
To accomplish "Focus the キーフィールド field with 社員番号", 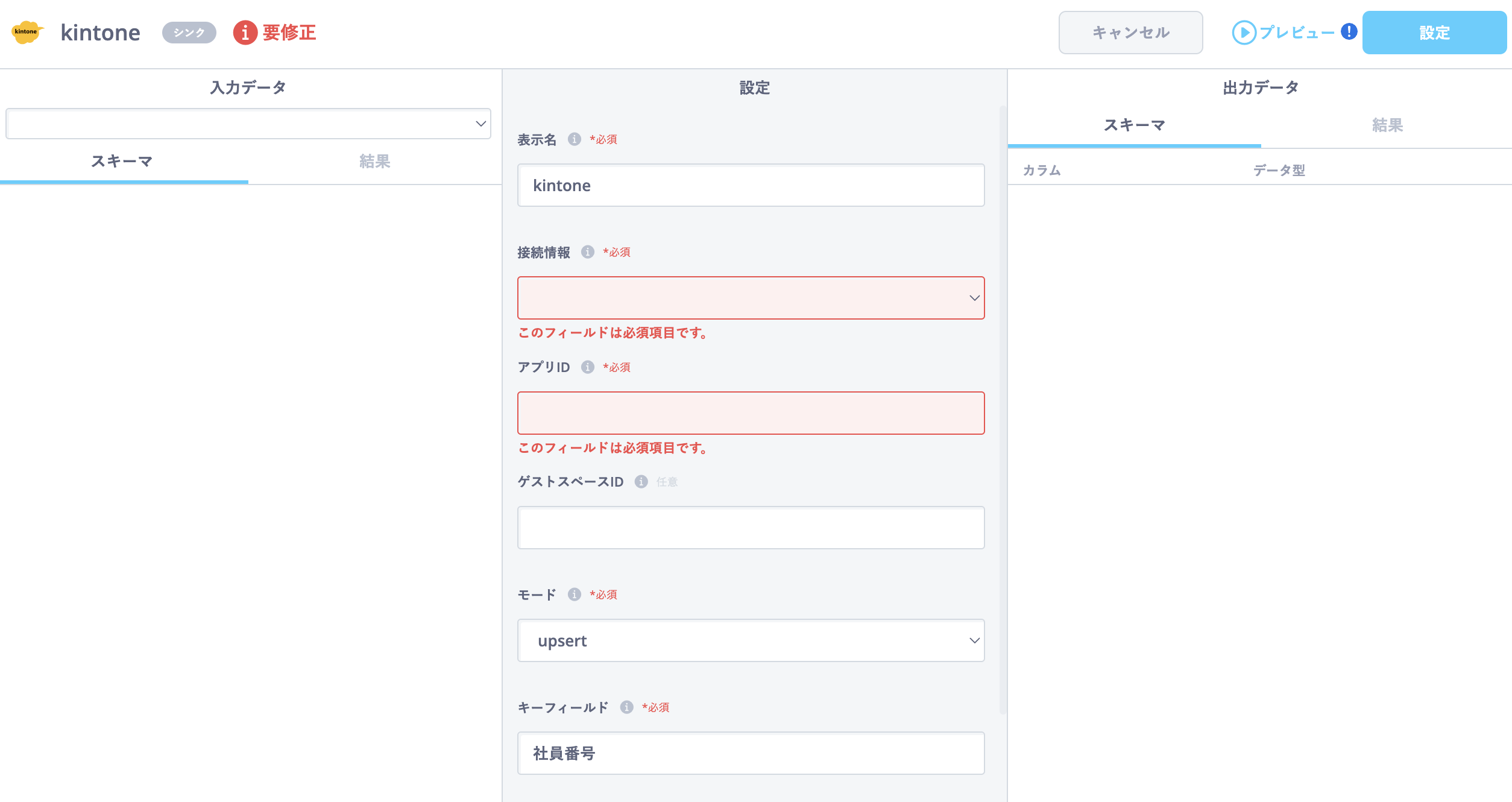I will [x=751, y=753].
